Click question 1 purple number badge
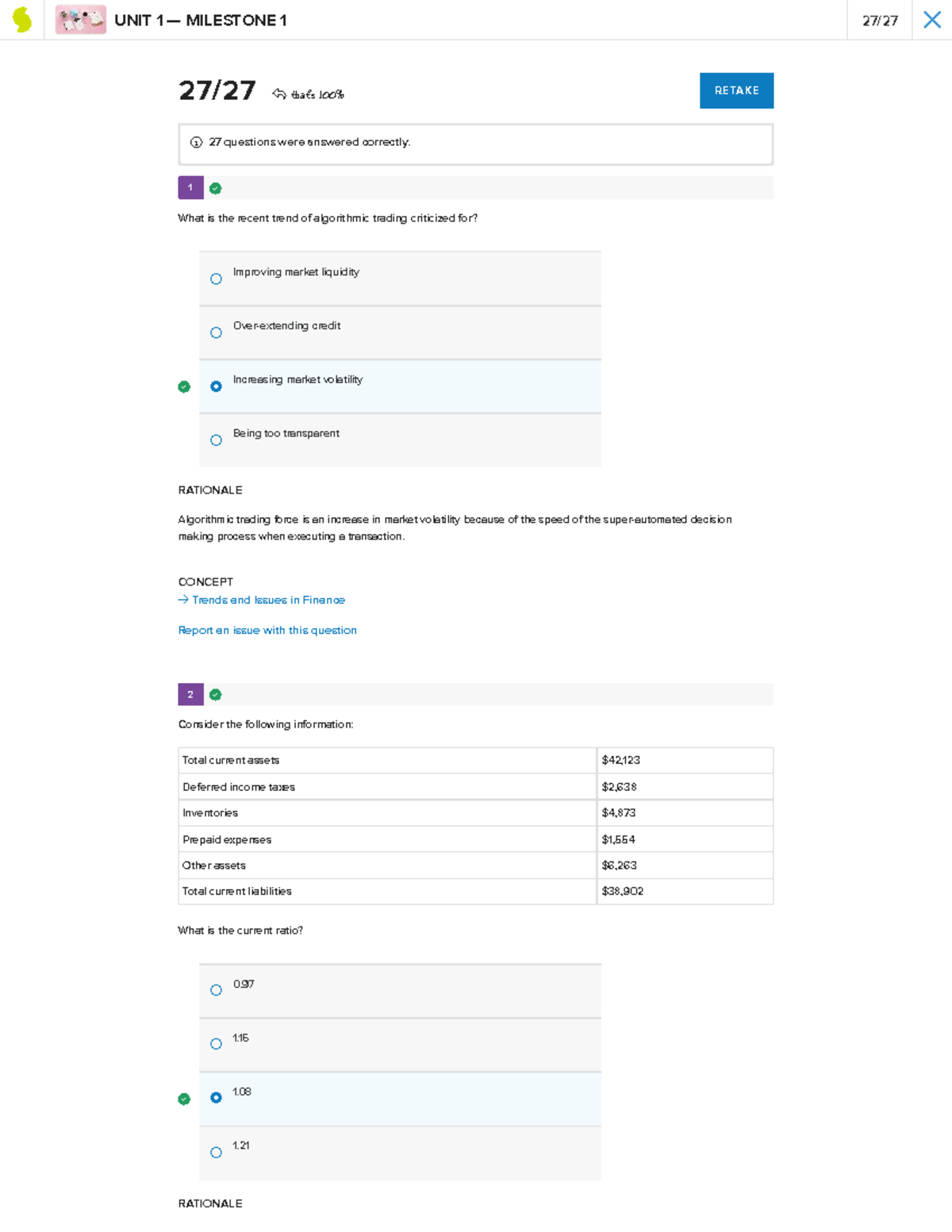Image resolution: width=952 pixels, height=1232 pixels. 190,188
